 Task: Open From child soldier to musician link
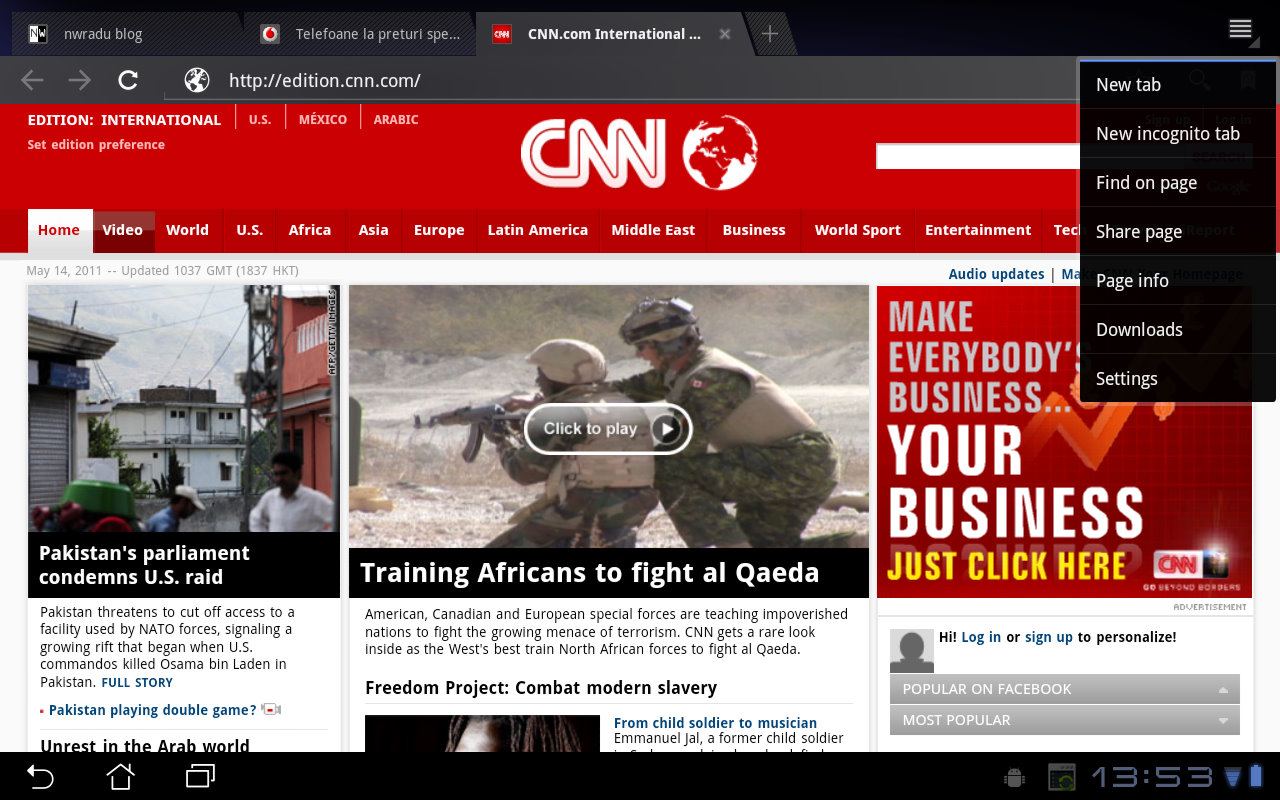click(715, 723)
